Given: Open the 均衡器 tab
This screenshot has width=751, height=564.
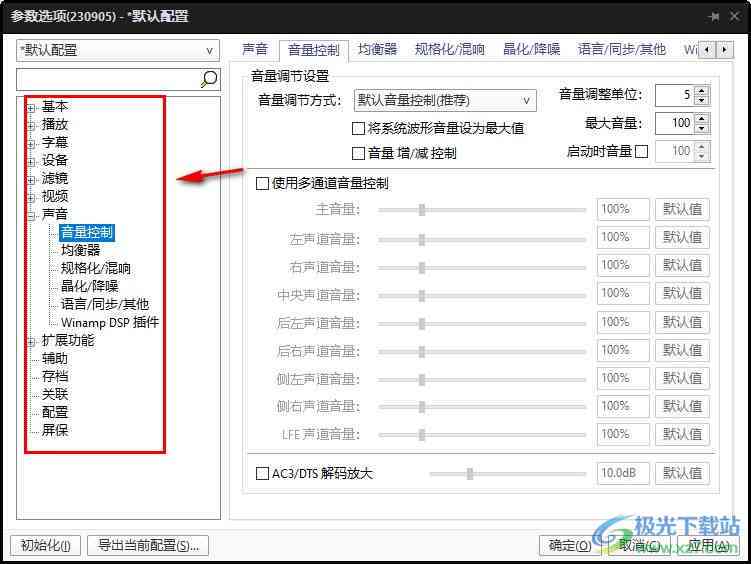Looking at the screenshot, I should (377, 49).
